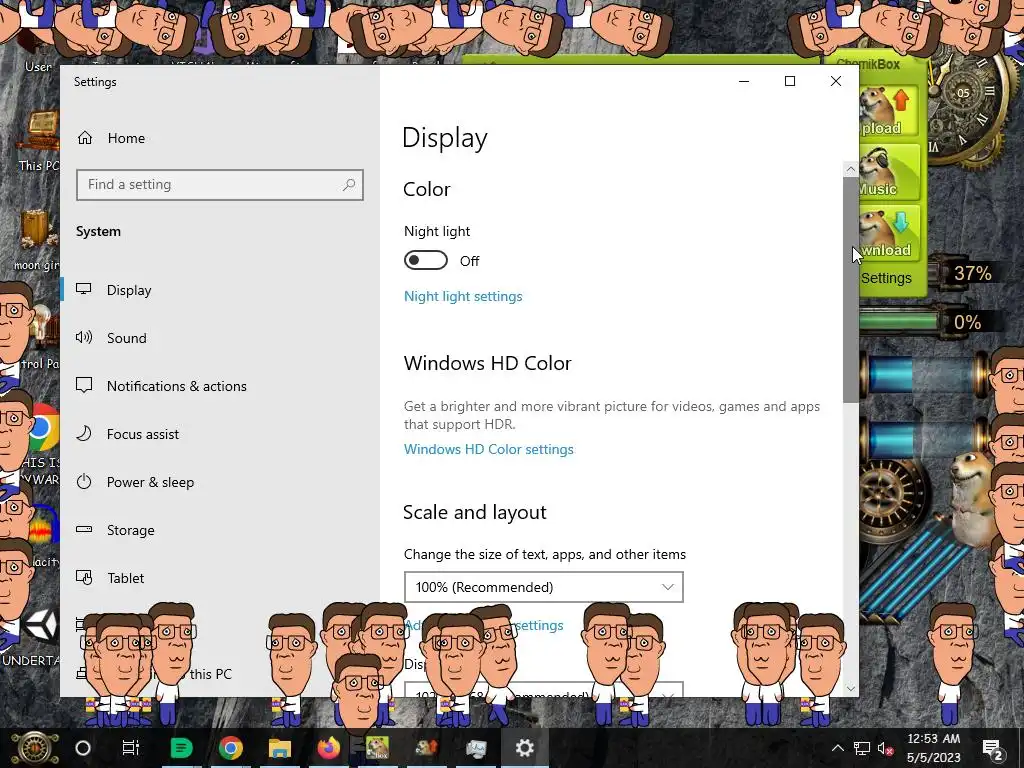Open the 100% (Recommended) scale dropdown

pos(543,587)
